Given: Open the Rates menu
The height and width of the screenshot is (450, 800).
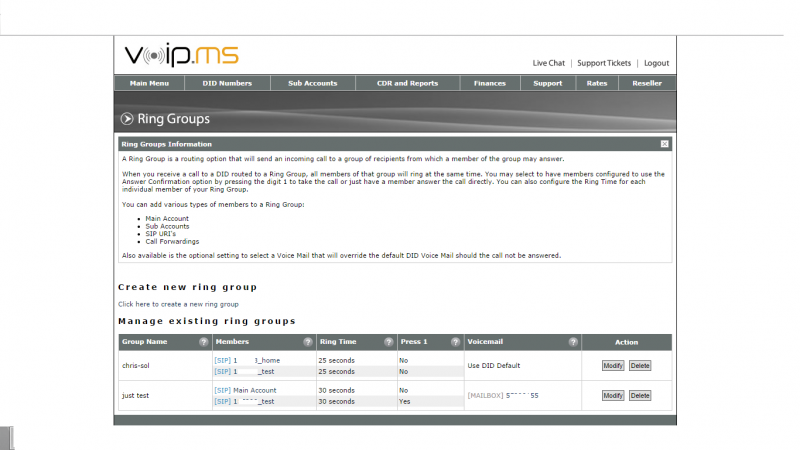Looking at the screenshot, I should pos(597,83).
